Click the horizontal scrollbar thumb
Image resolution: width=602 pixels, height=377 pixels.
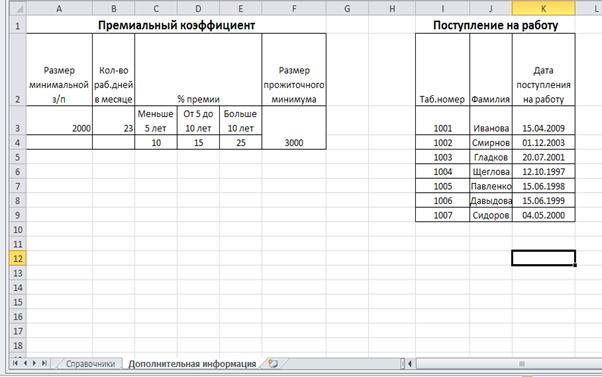522,363
